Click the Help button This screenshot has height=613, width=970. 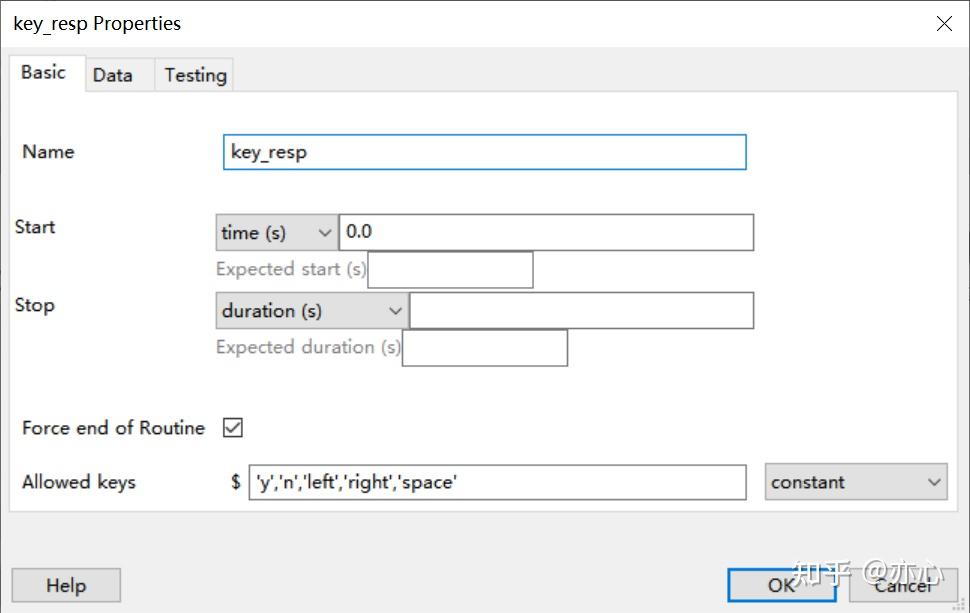pos(66,586)
